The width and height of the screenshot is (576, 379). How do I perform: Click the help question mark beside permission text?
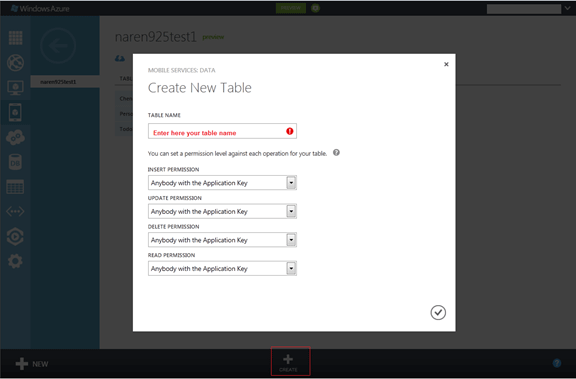click(336, 152)
